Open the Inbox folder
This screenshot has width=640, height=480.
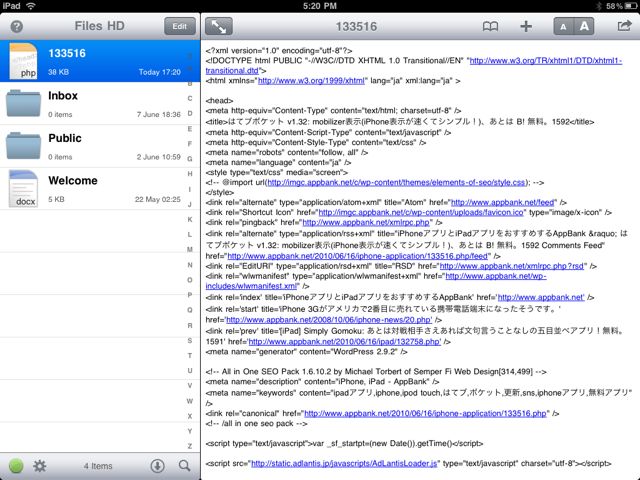[x=100, y=104]
